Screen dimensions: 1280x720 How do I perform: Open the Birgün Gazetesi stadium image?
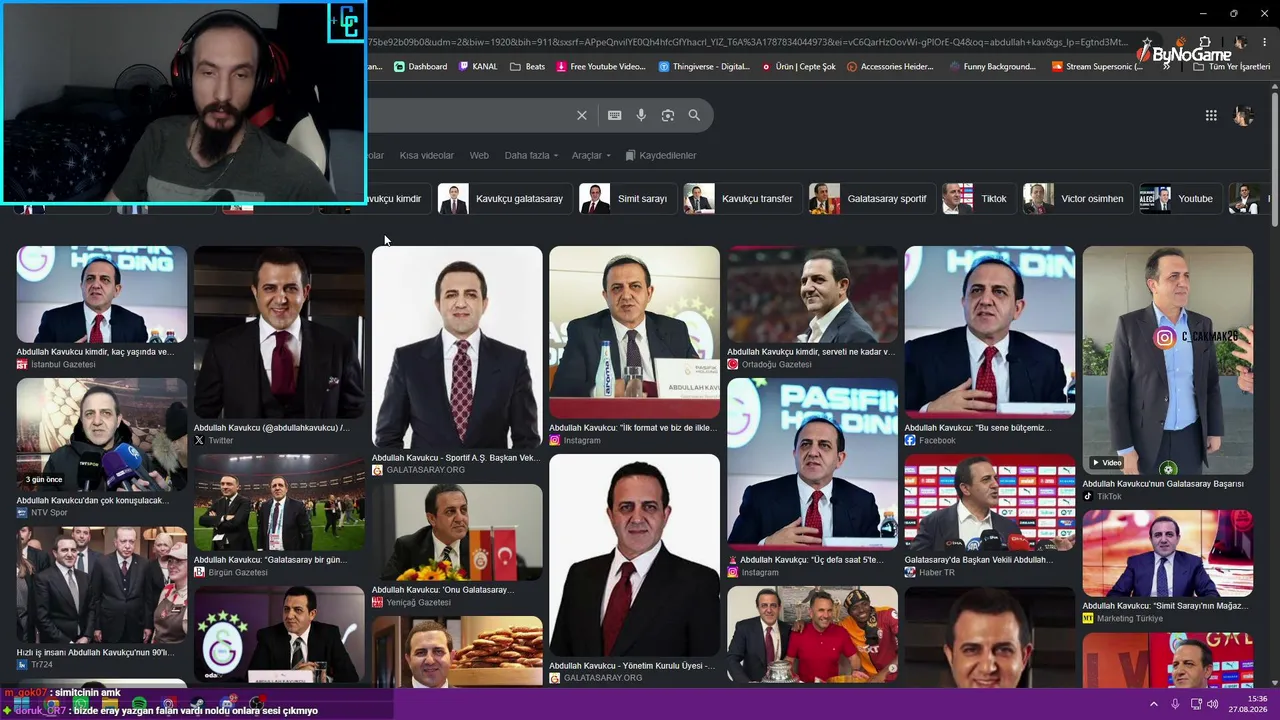[279, 502]
